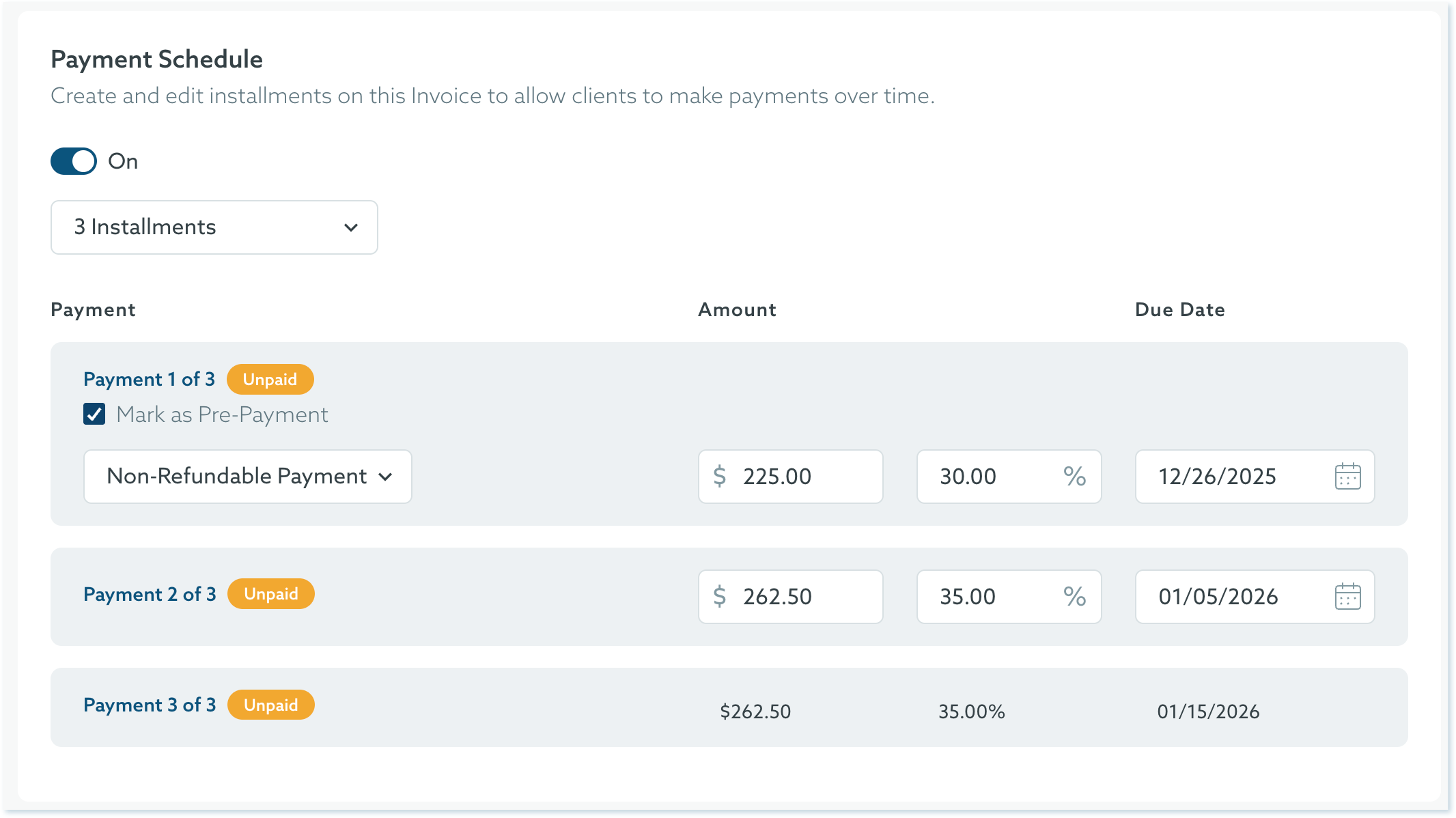
Task: Turn off the Payment Schedule toggle
Action: 74,161
